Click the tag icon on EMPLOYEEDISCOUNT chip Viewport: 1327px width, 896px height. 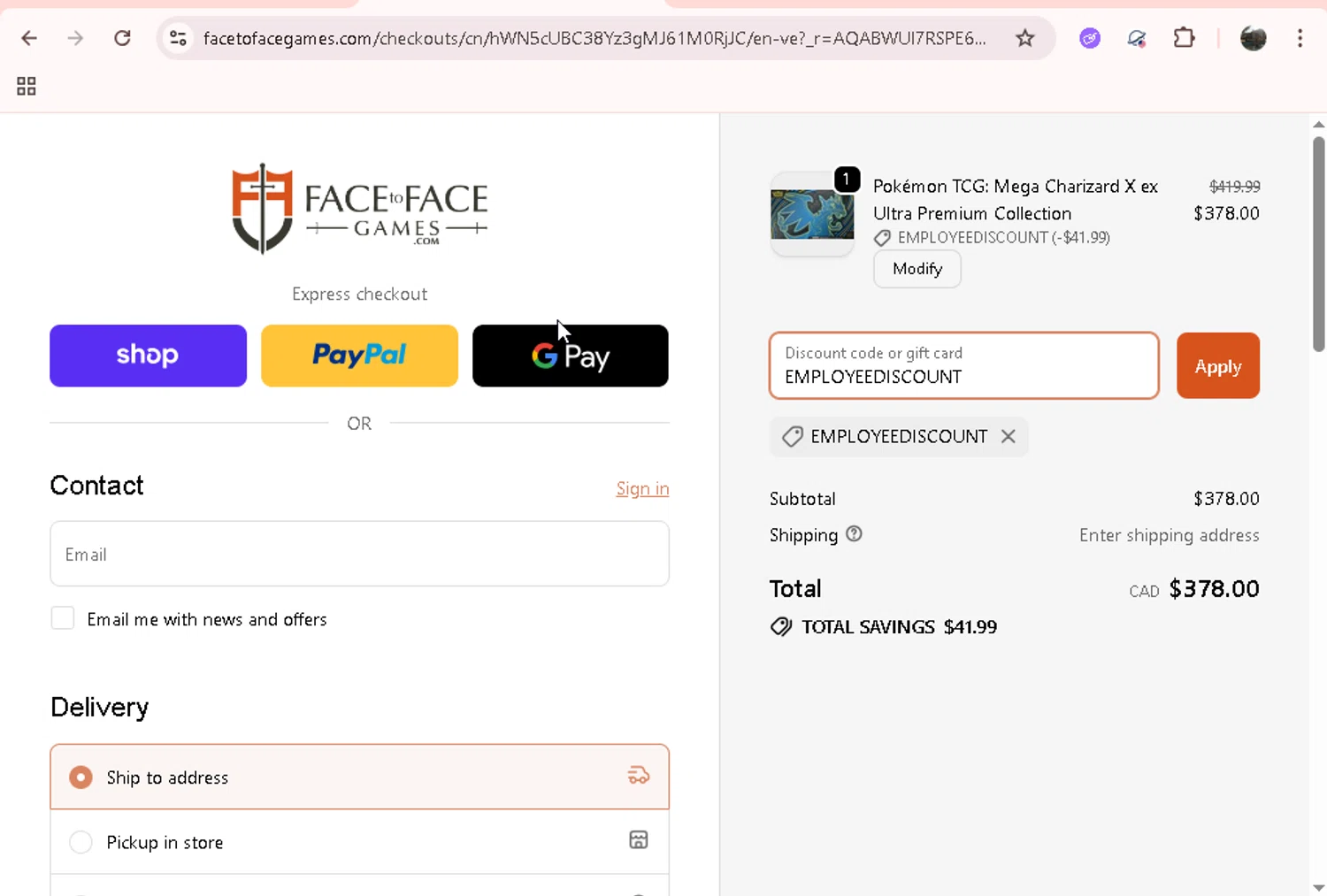click(793, 436)
